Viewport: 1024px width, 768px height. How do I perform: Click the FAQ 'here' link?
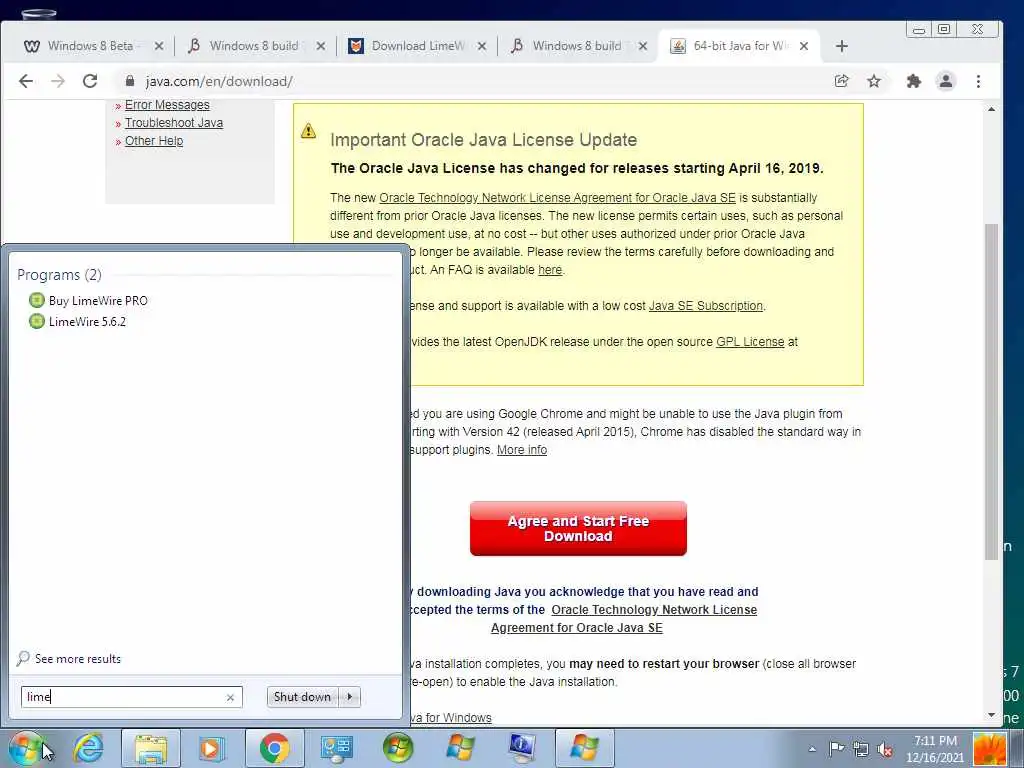point(550,270)
